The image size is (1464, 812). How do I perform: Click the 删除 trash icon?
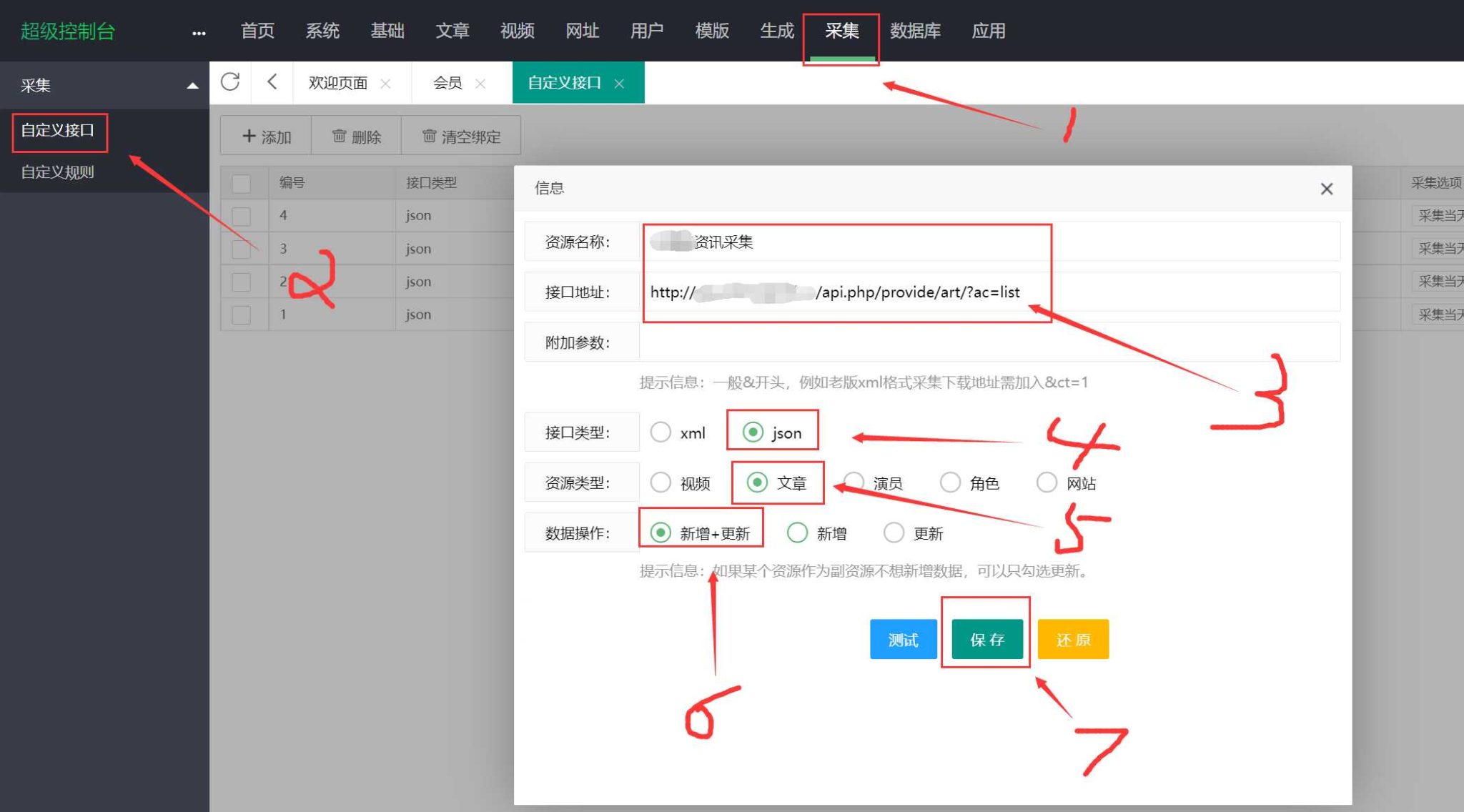pos(340,136)
